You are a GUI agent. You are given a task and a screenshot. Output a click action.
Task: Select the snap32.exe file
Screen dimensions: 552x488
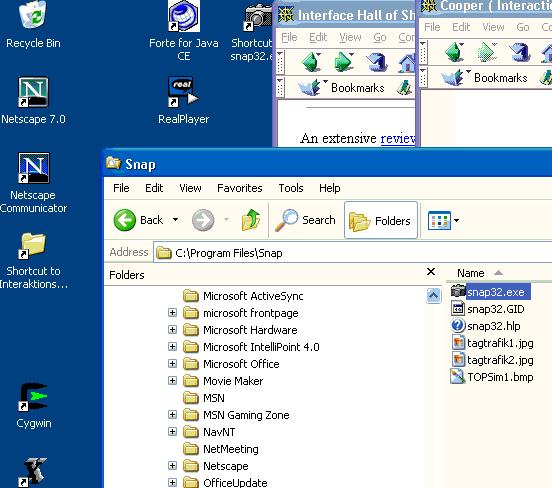point(491,292)
